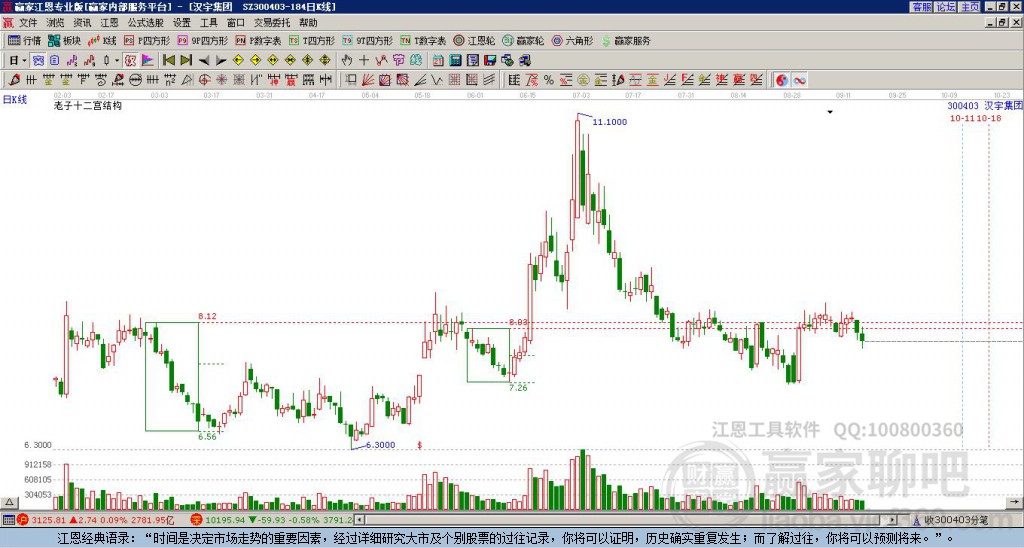Open the 板块 sector view
The height and width of the screenshot is (548, 1024).
(64, 40)
